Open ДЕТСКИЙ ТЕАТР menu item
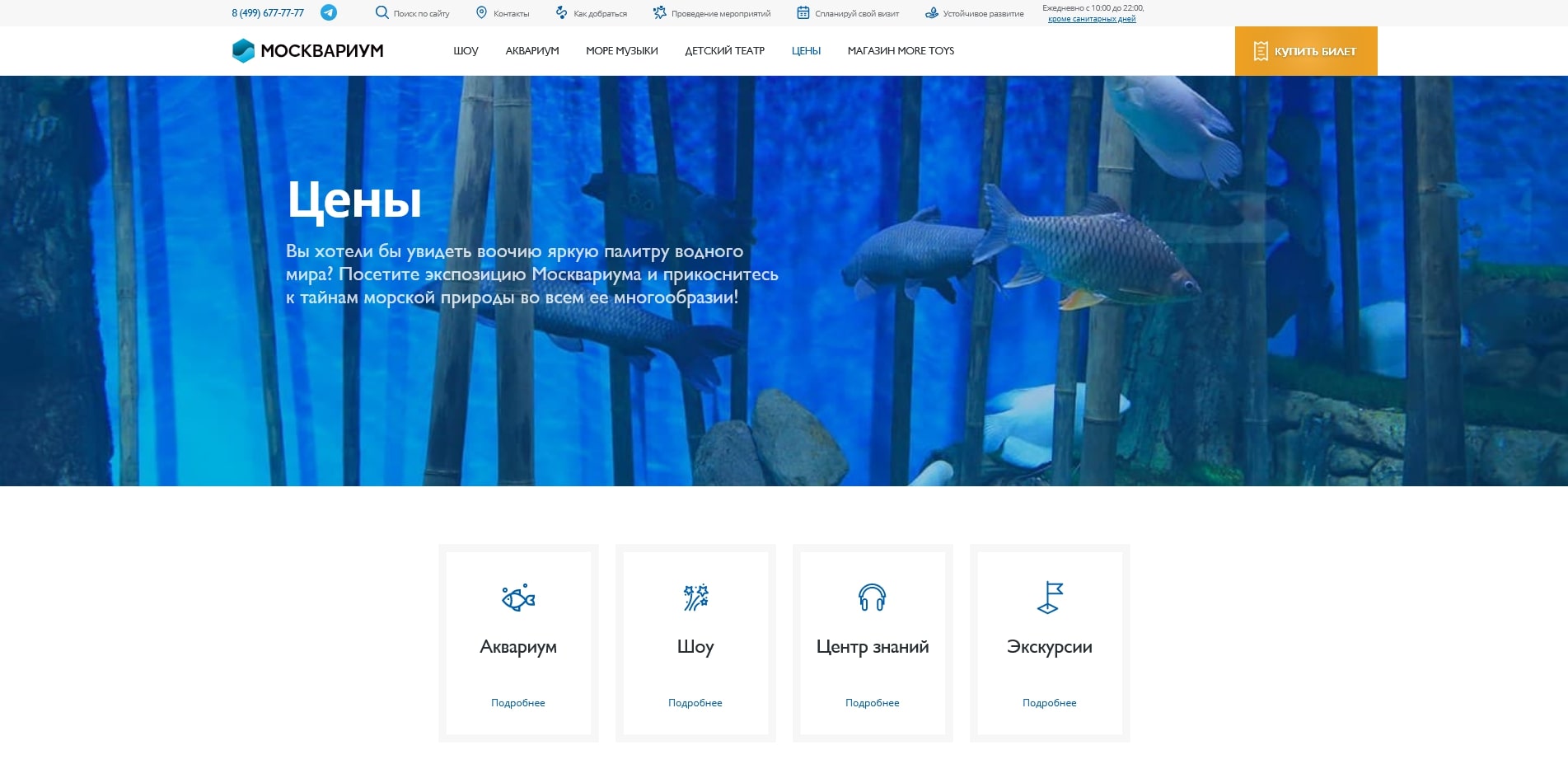Screen dimensions: 1568x764 (x=724, y=51)
